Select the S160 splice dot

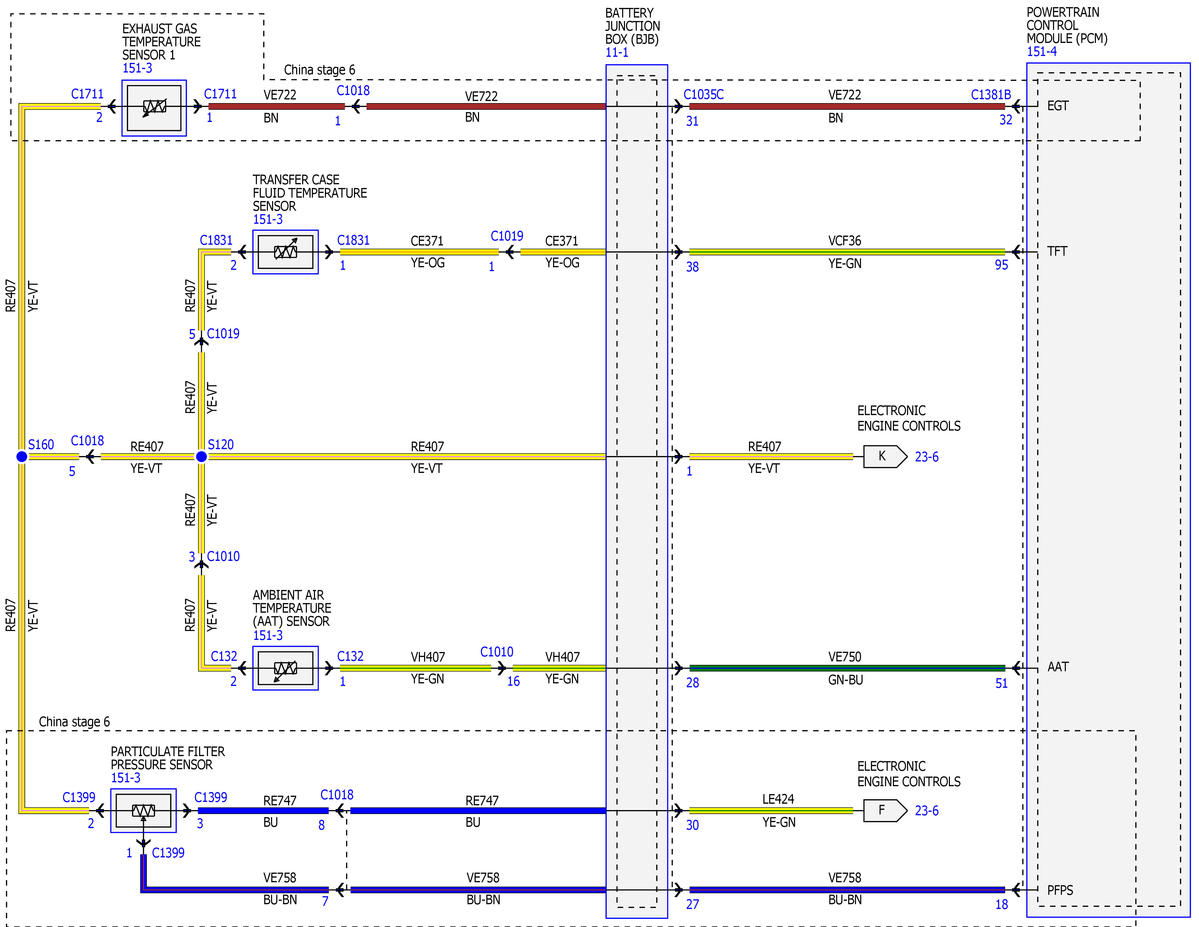click(x=21, y=457)
